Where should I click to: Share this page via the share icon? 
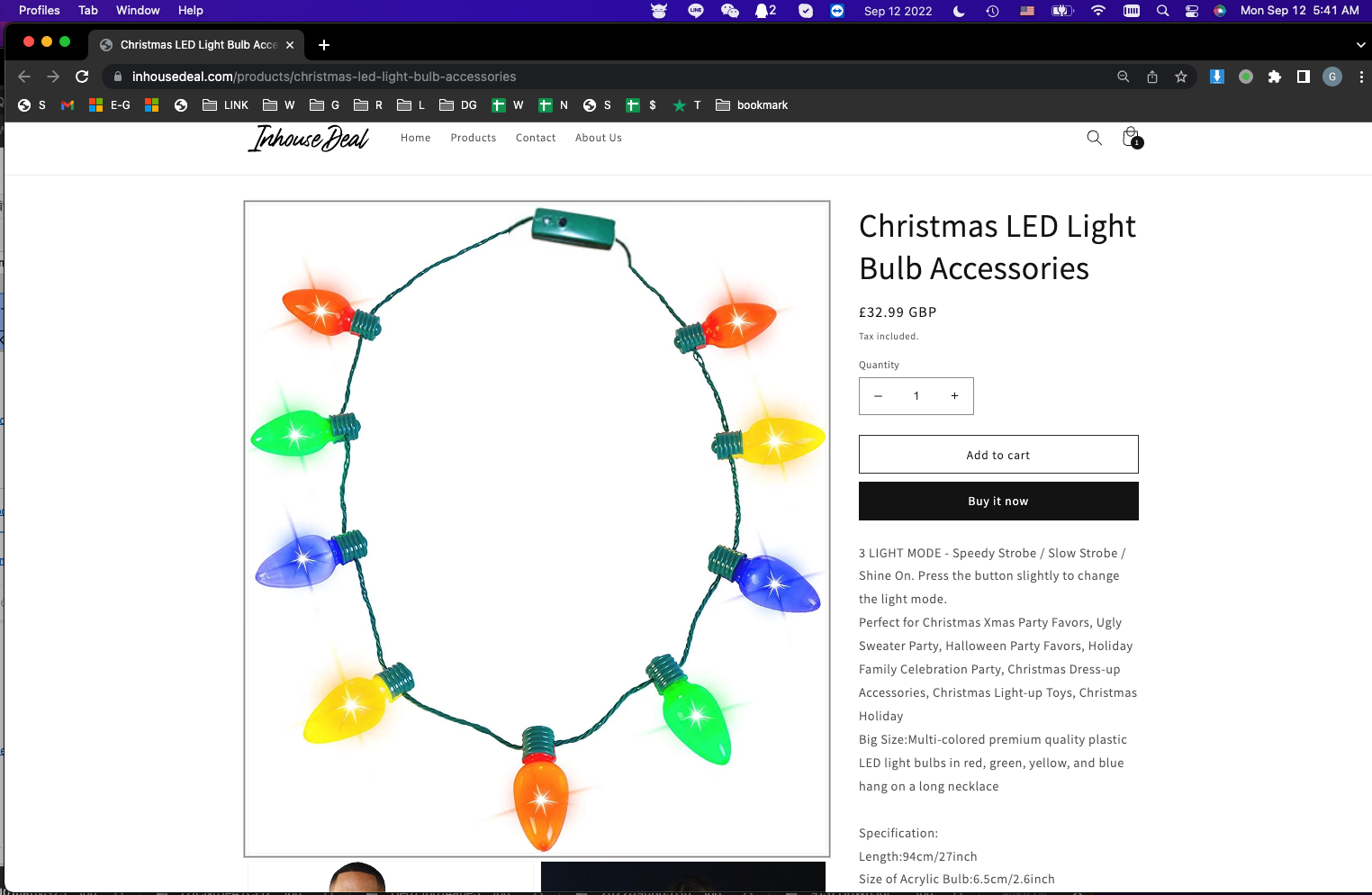(1152, 77)
